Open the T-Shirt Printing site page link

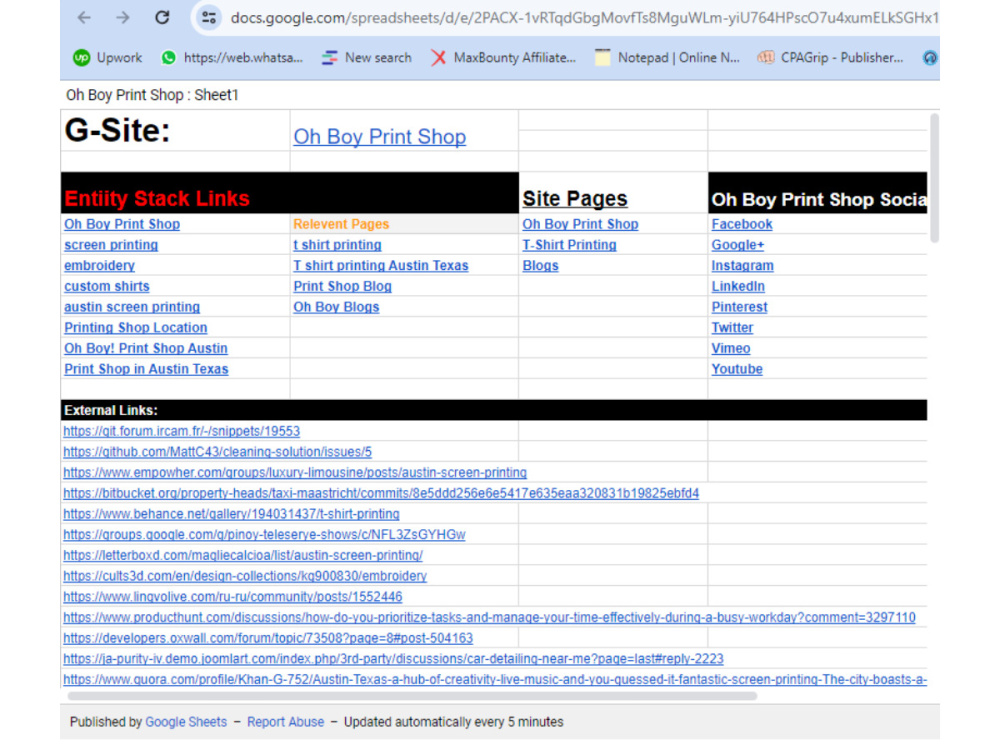click(x=569, y=244)
